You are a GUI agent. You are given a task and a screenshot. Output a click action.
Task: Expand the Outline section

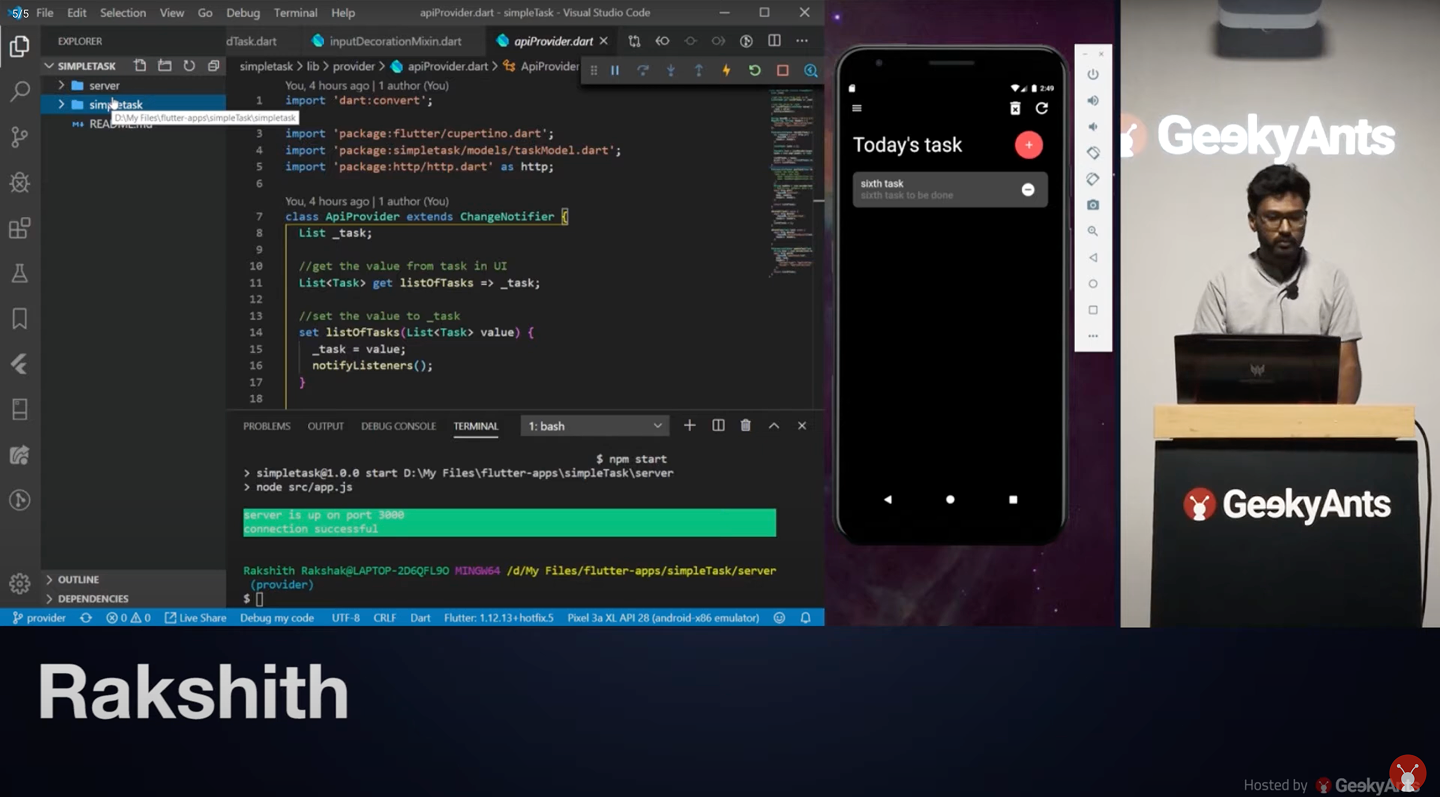click(x=78, y=579)
